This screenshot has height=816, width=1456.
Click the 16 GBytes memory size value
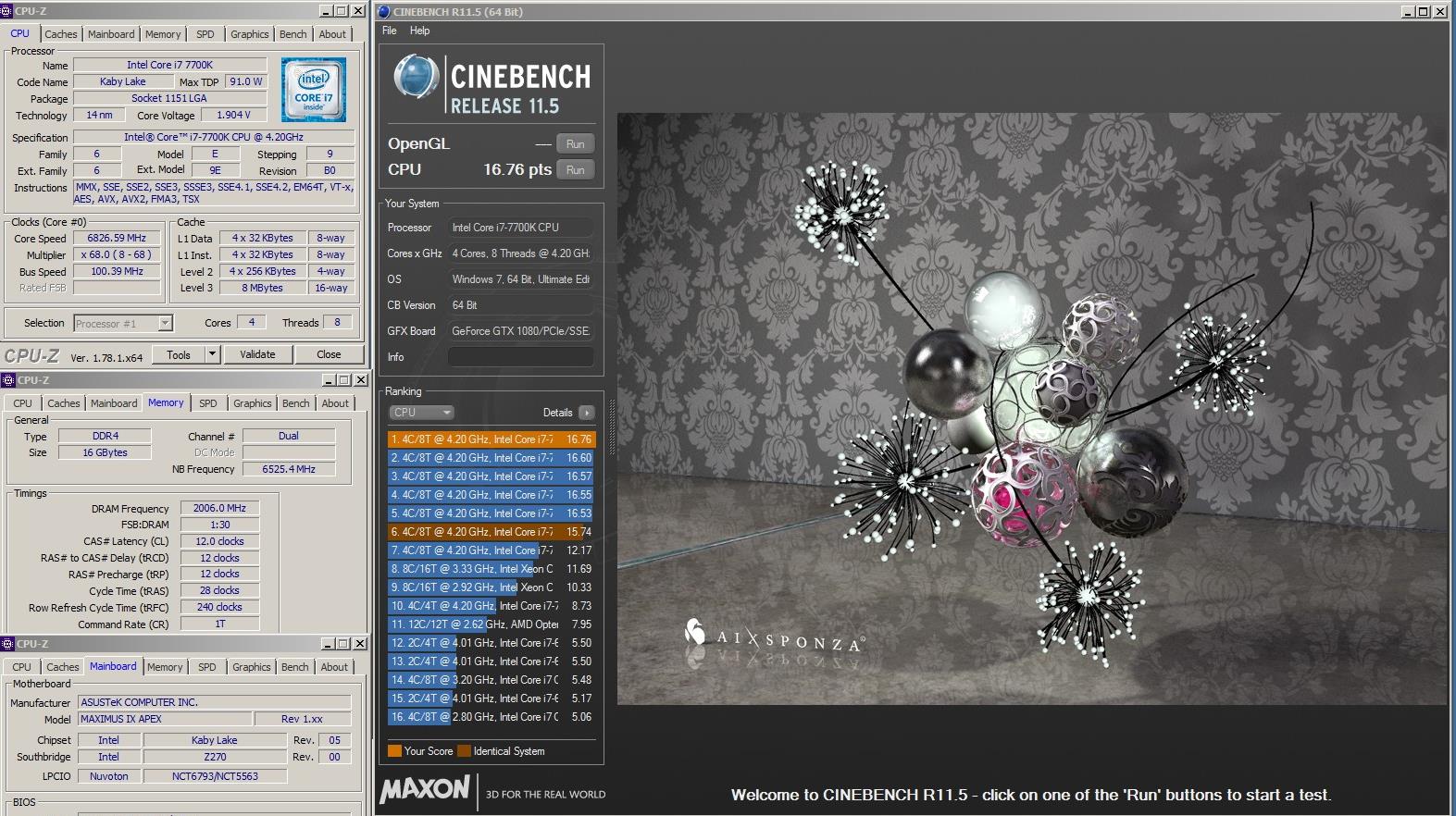[x=106, y=453]
